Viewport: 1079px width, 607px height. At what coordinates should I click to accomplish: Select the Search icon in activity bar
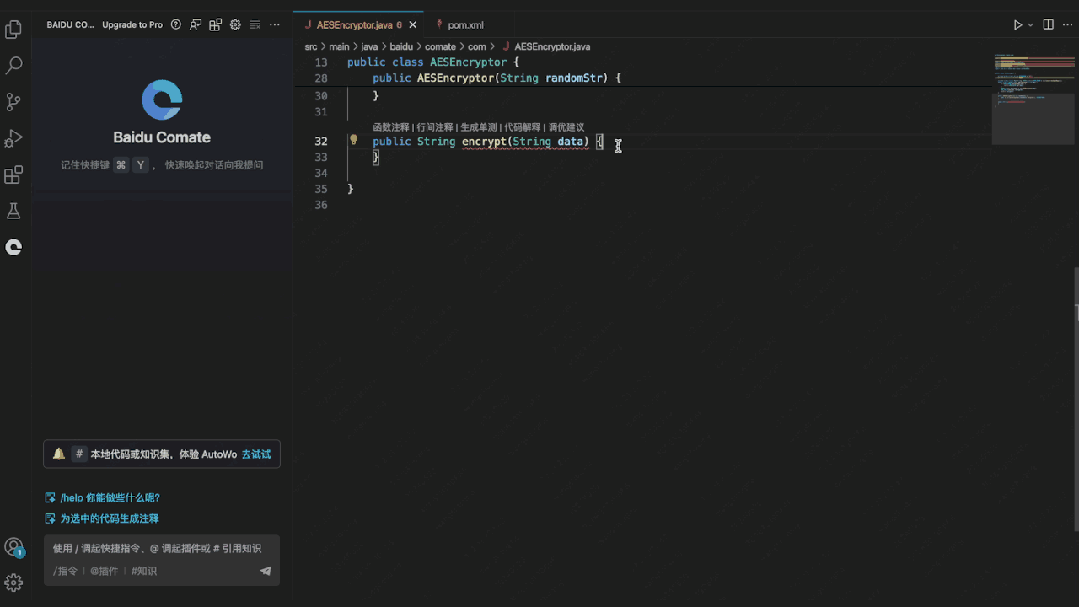click(13, 63)
